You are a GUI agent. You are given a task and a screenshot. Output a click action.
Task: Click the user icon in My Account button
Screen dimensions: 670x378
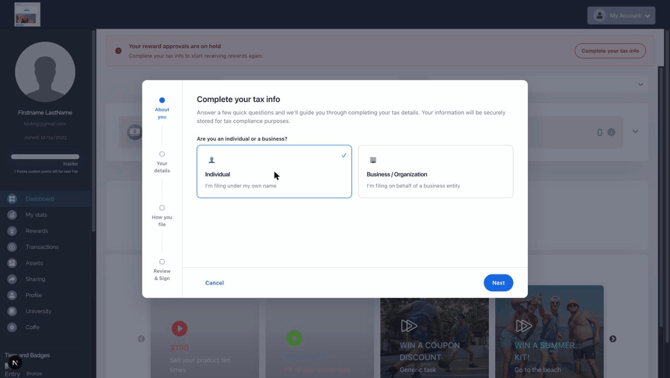[599, 15]
